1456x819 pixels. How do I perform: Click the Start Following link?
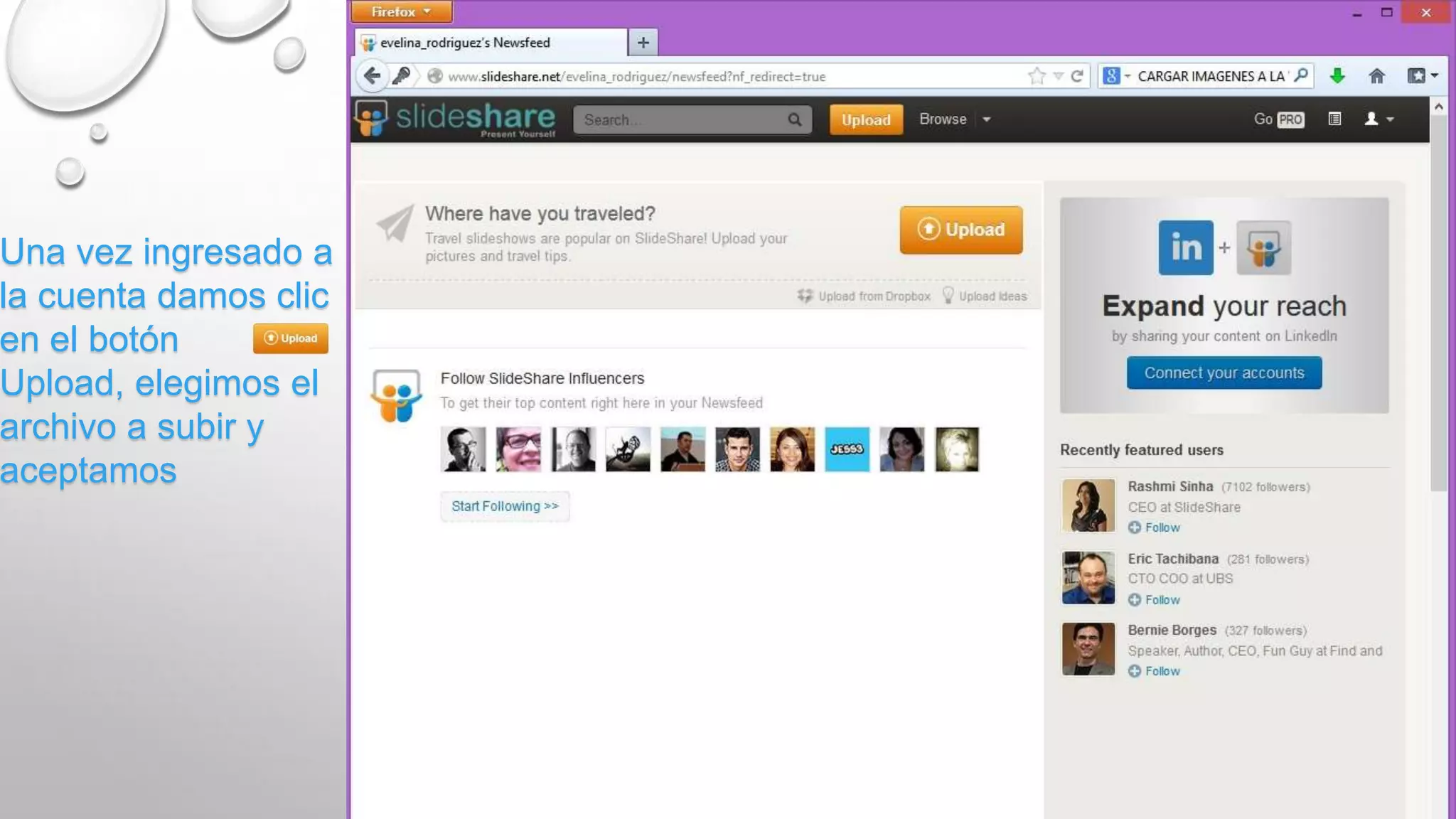pyautogui.click(x=505, y=506)
